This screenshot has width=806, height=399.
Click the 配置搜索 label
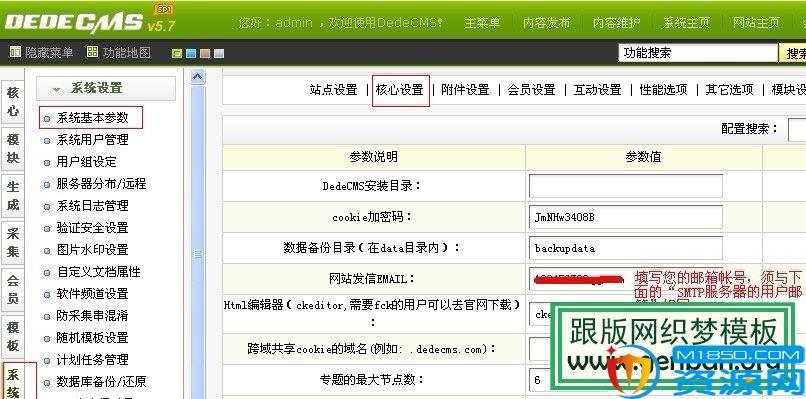[x=749, y=129]
